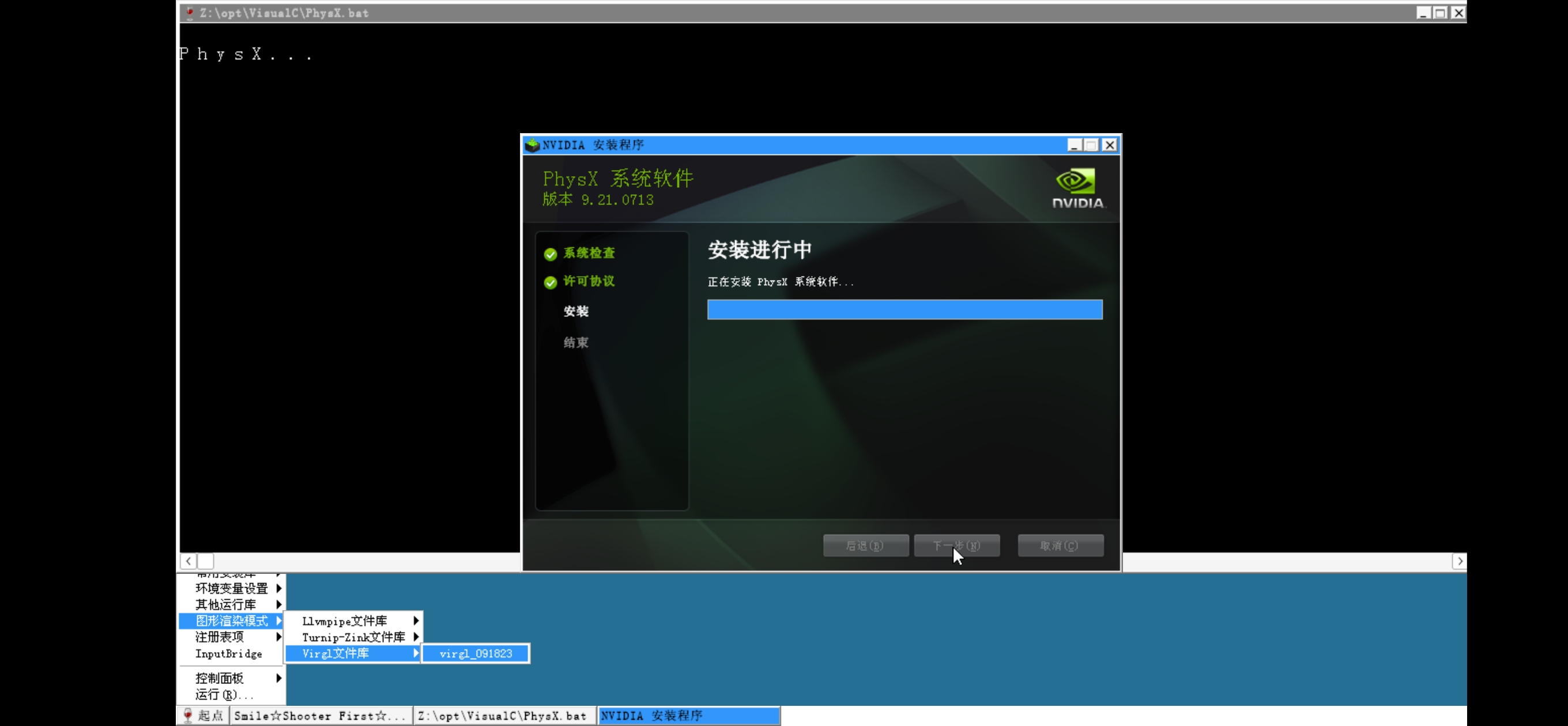
Task: Expand arrow beside 图形渲染模式
Action: pos(279,621)
